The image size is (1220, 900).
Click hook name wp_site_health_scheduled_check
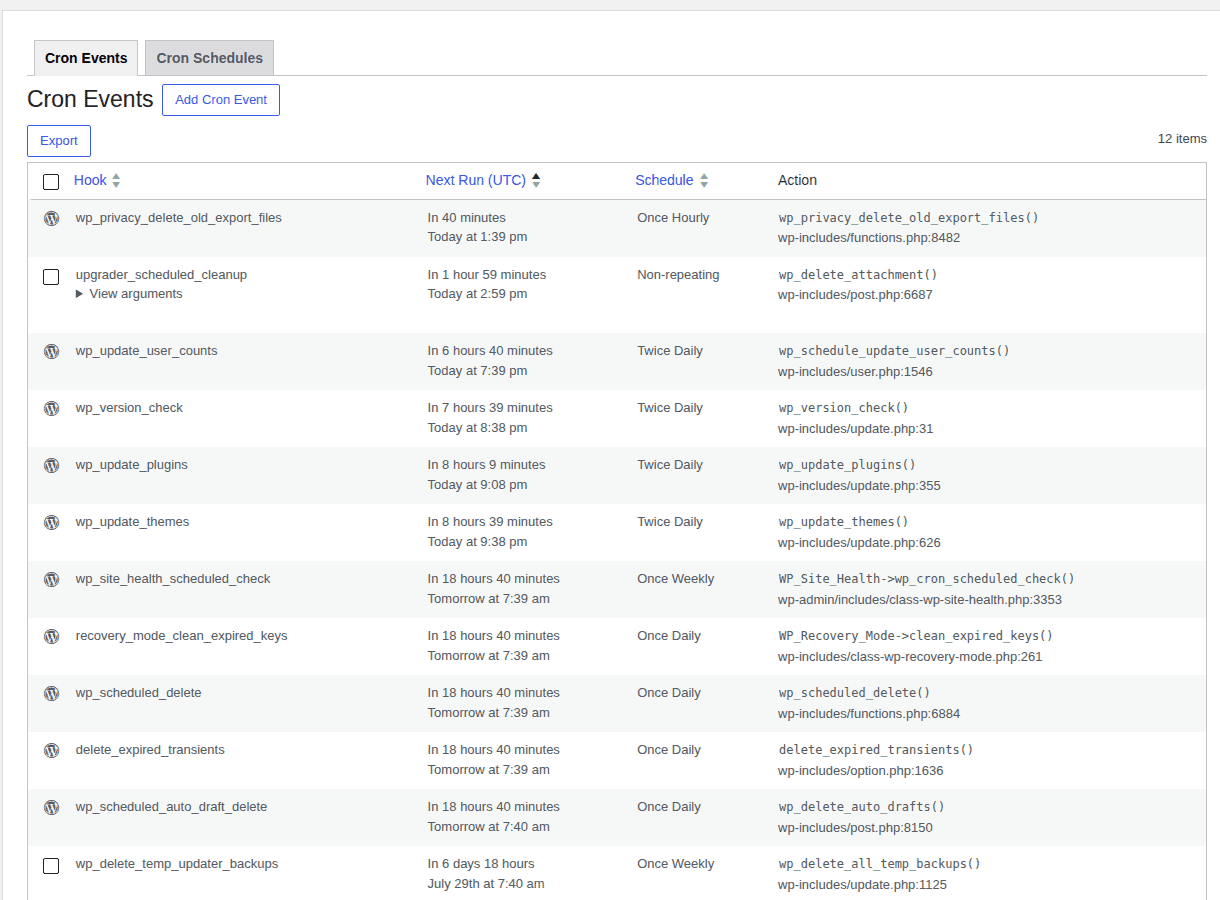click(173, 579)
